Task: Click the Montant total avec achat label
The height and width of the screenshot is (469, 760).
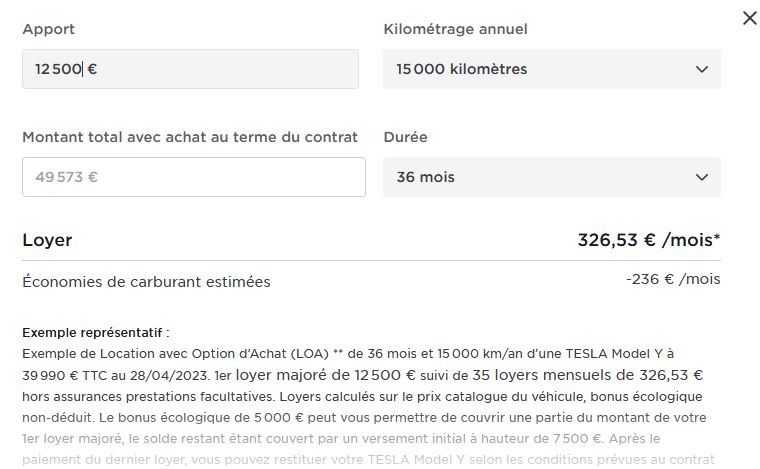Action: pos(190,137)
